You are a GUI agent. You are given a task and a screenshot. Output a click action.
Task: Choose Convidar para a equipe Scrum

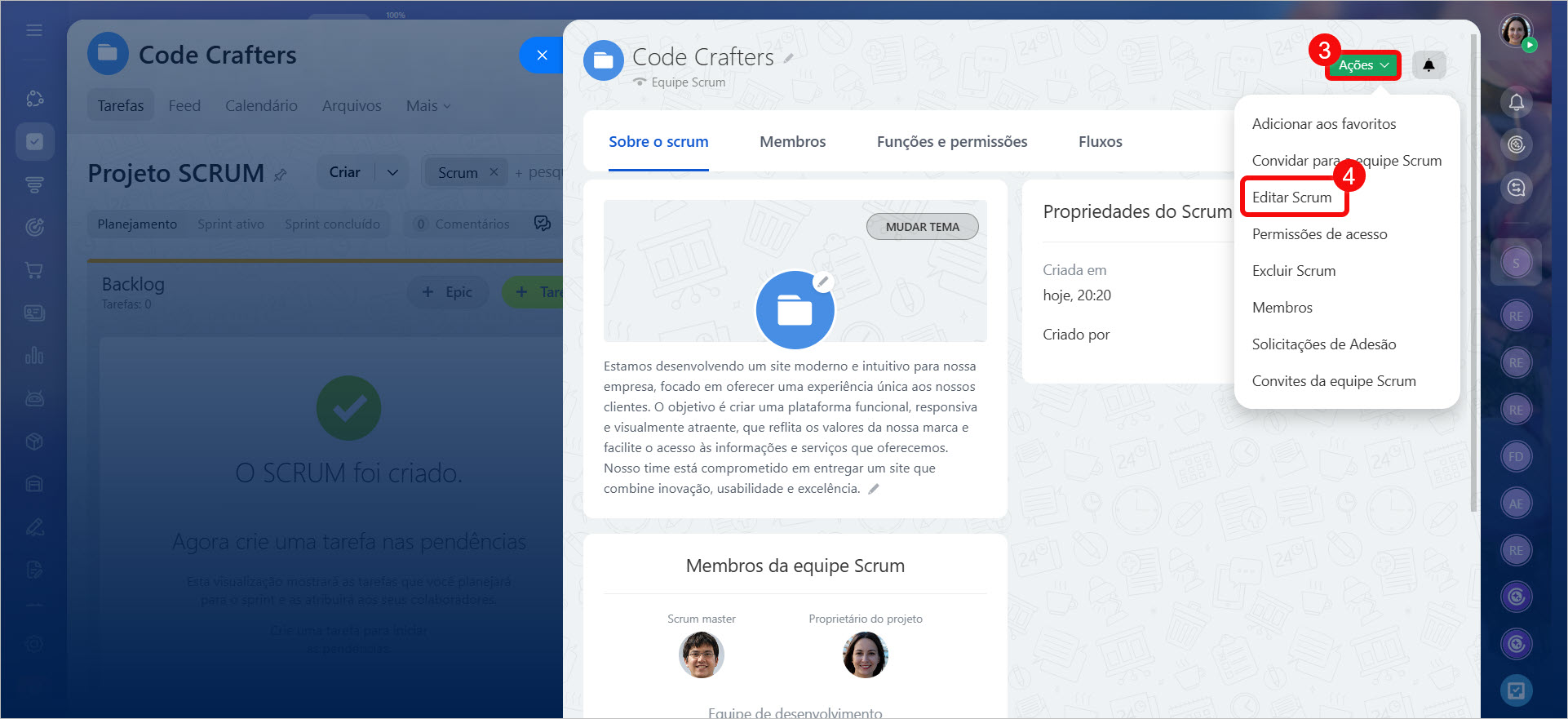pyautogui.click(x=1346, y=161)
